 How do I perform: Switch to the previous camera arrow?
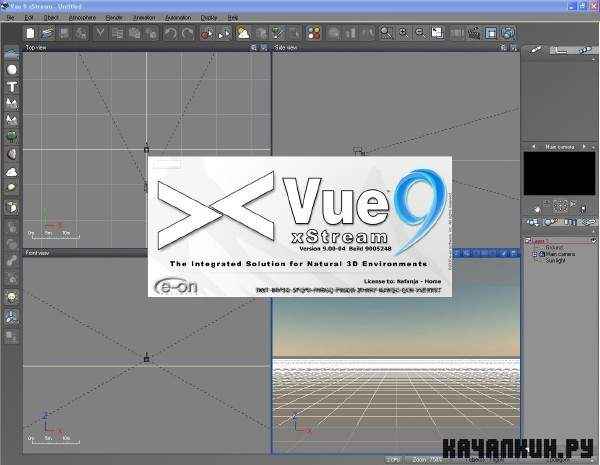533,147
